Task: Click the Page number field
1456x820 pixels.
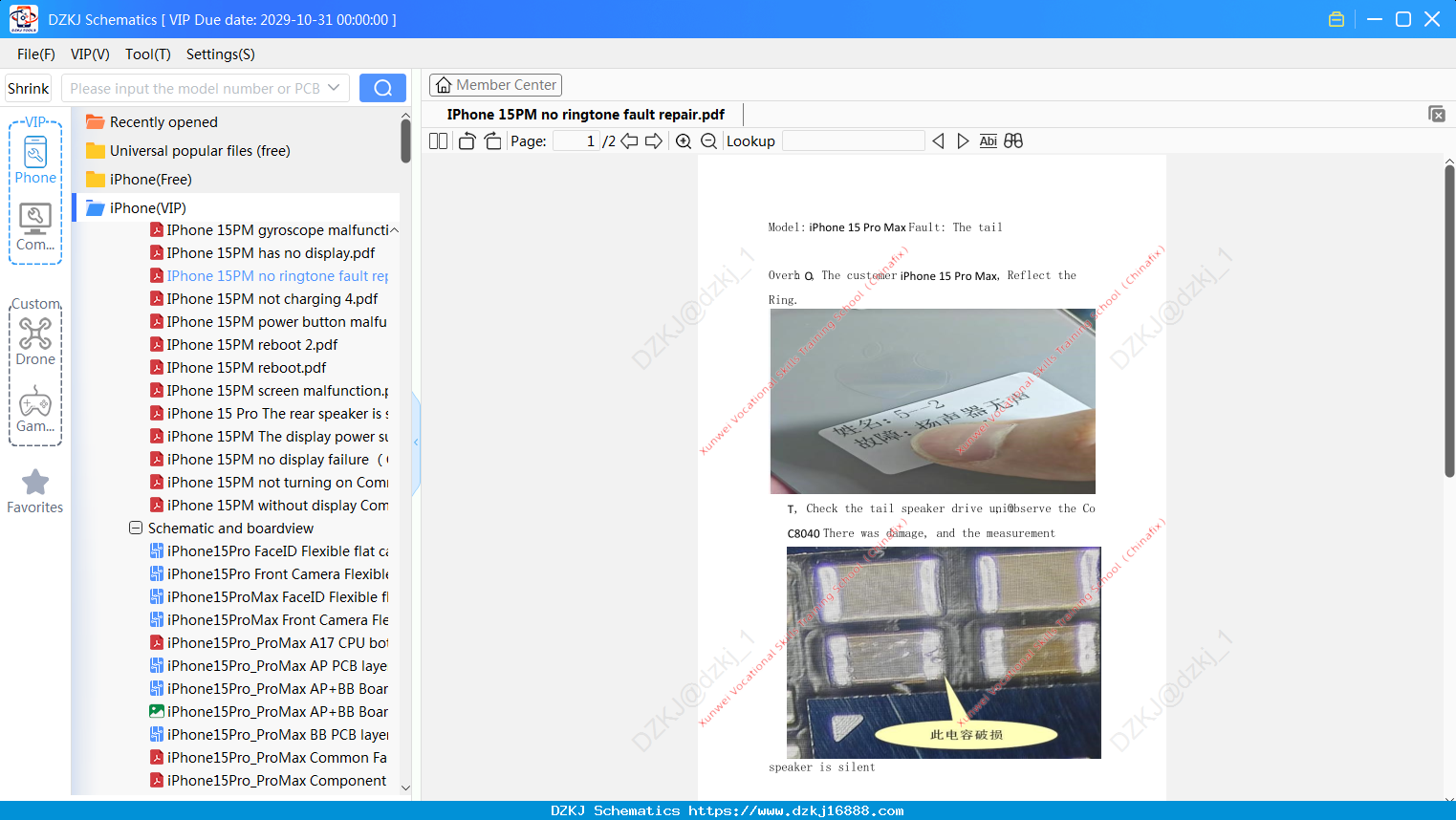Action: click(576, 141)
